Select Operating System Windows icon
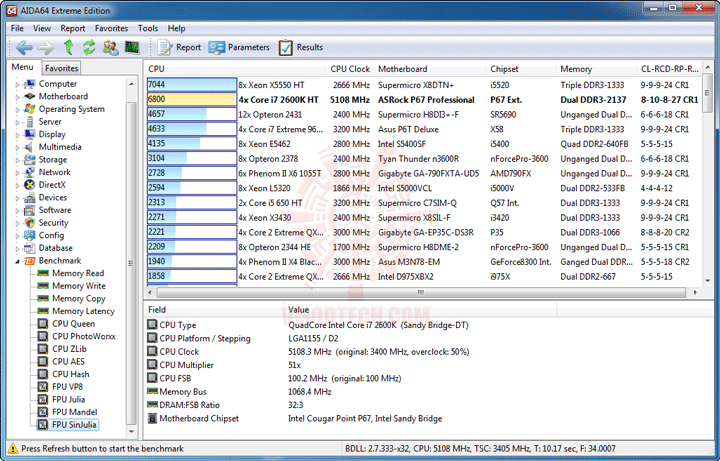The width and height of the screenshot is (720, 461). (30, 109)
